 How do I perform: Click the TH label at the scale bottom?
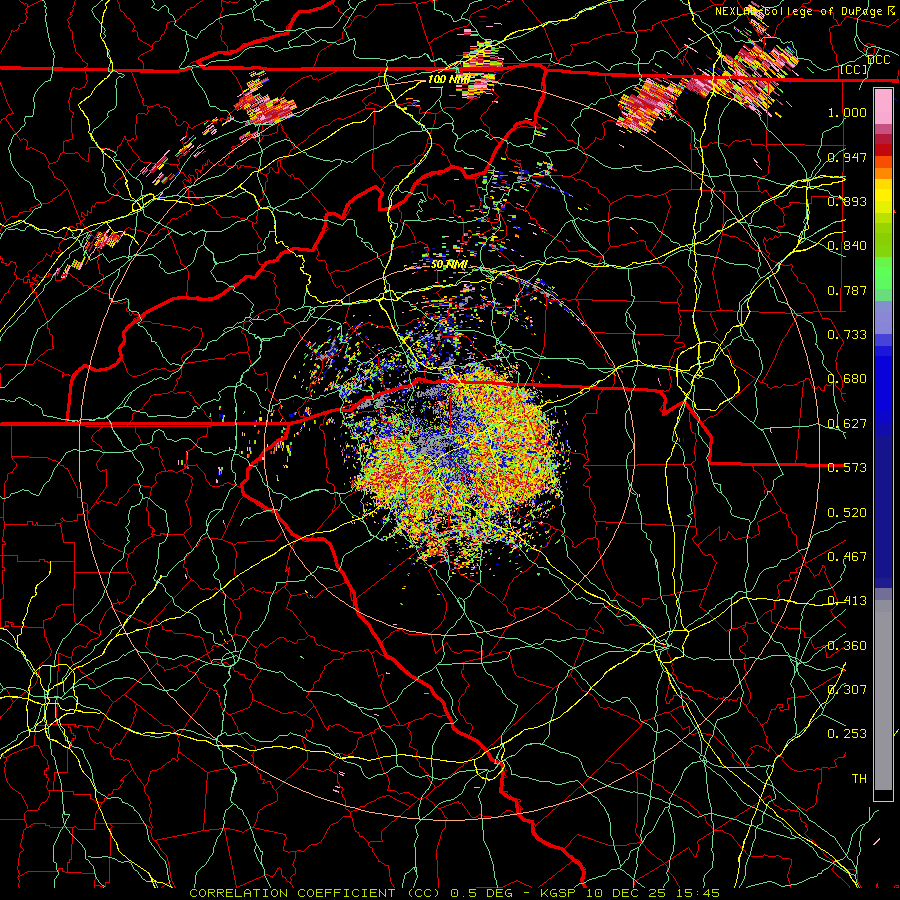click(x=859, y=778)
